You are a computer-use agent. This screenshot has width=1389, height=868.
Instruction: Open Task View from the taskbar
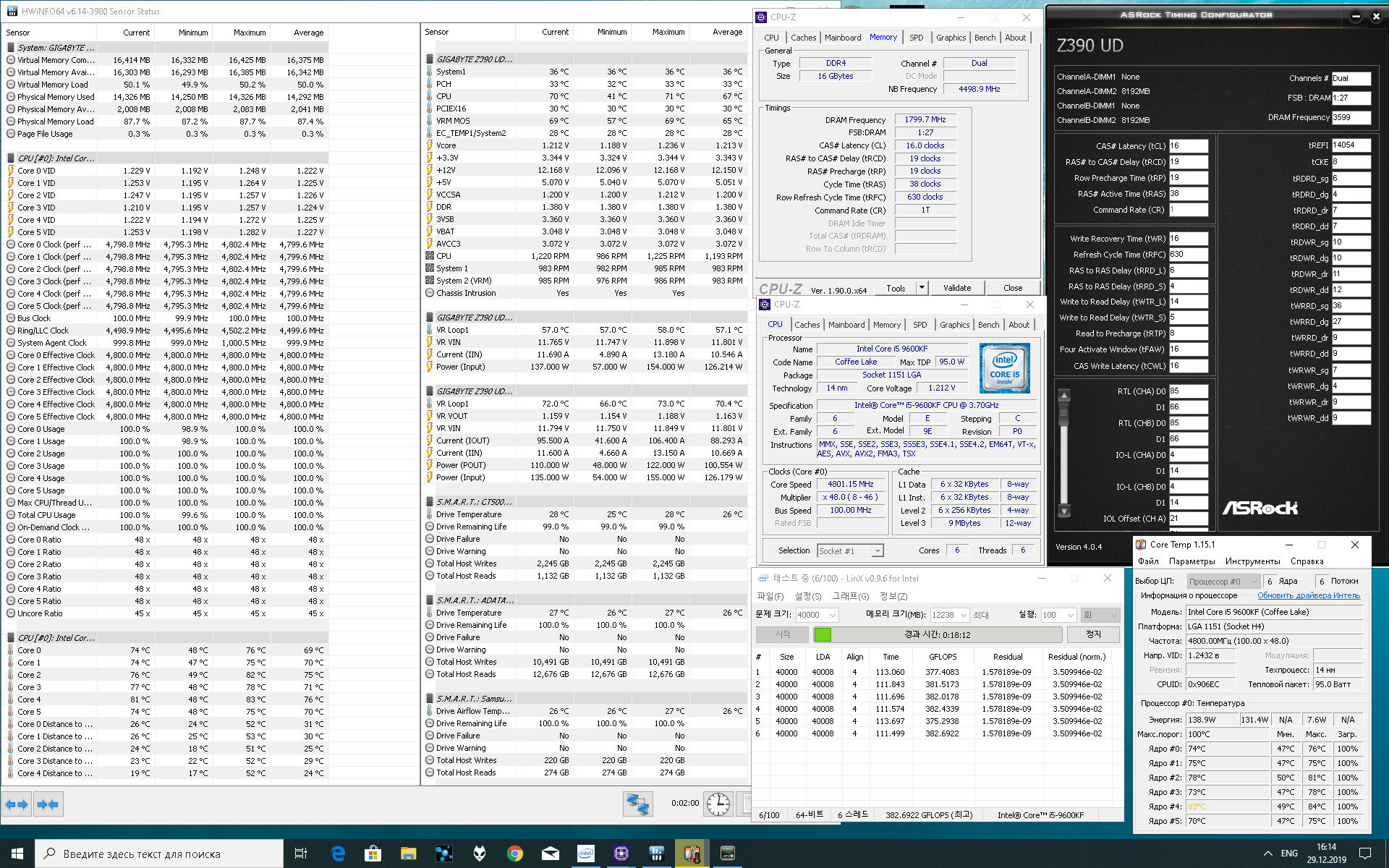(301, 854)
